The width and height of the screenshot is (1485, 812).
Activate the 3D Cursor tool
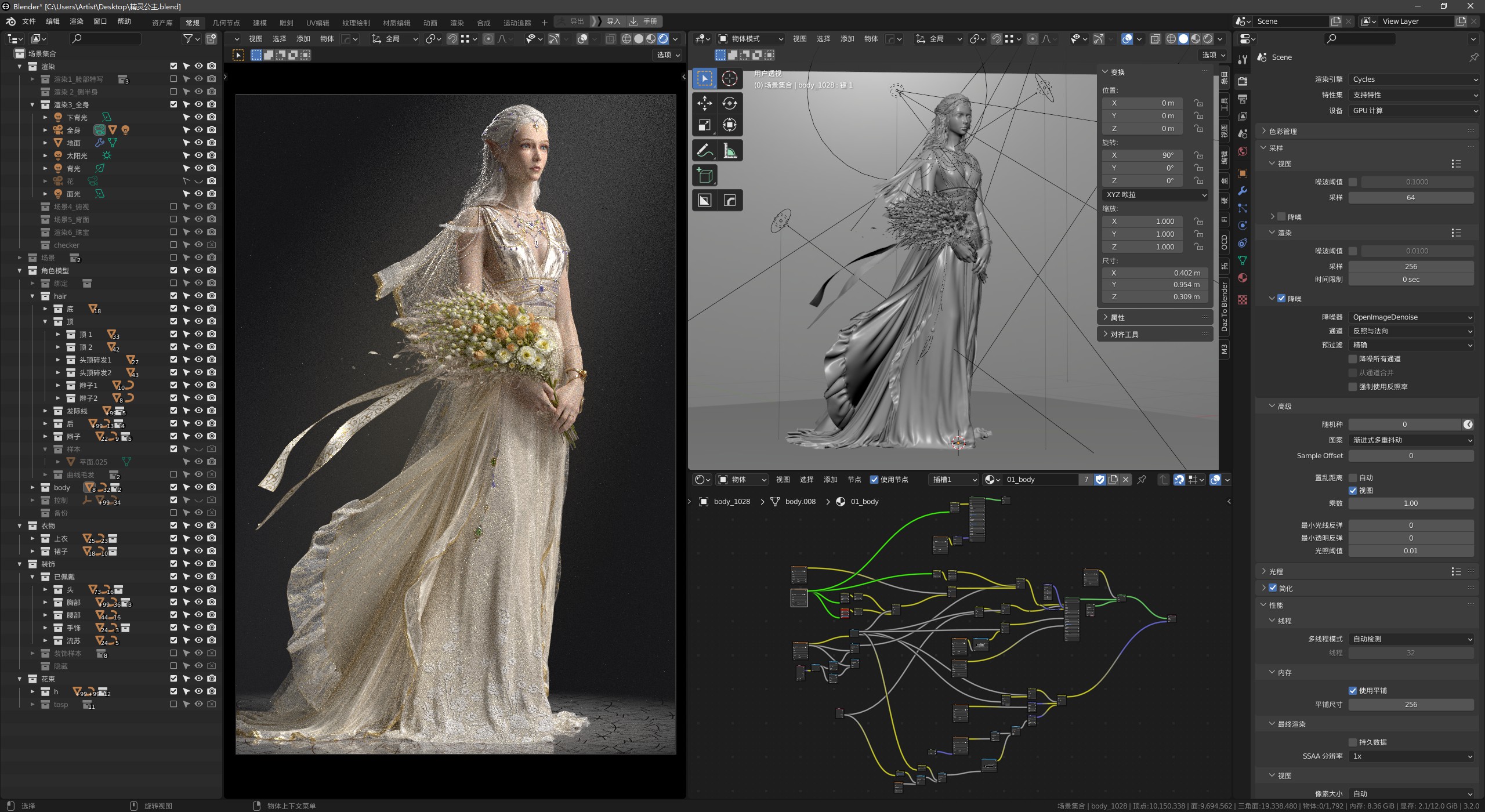pos(729,78)
